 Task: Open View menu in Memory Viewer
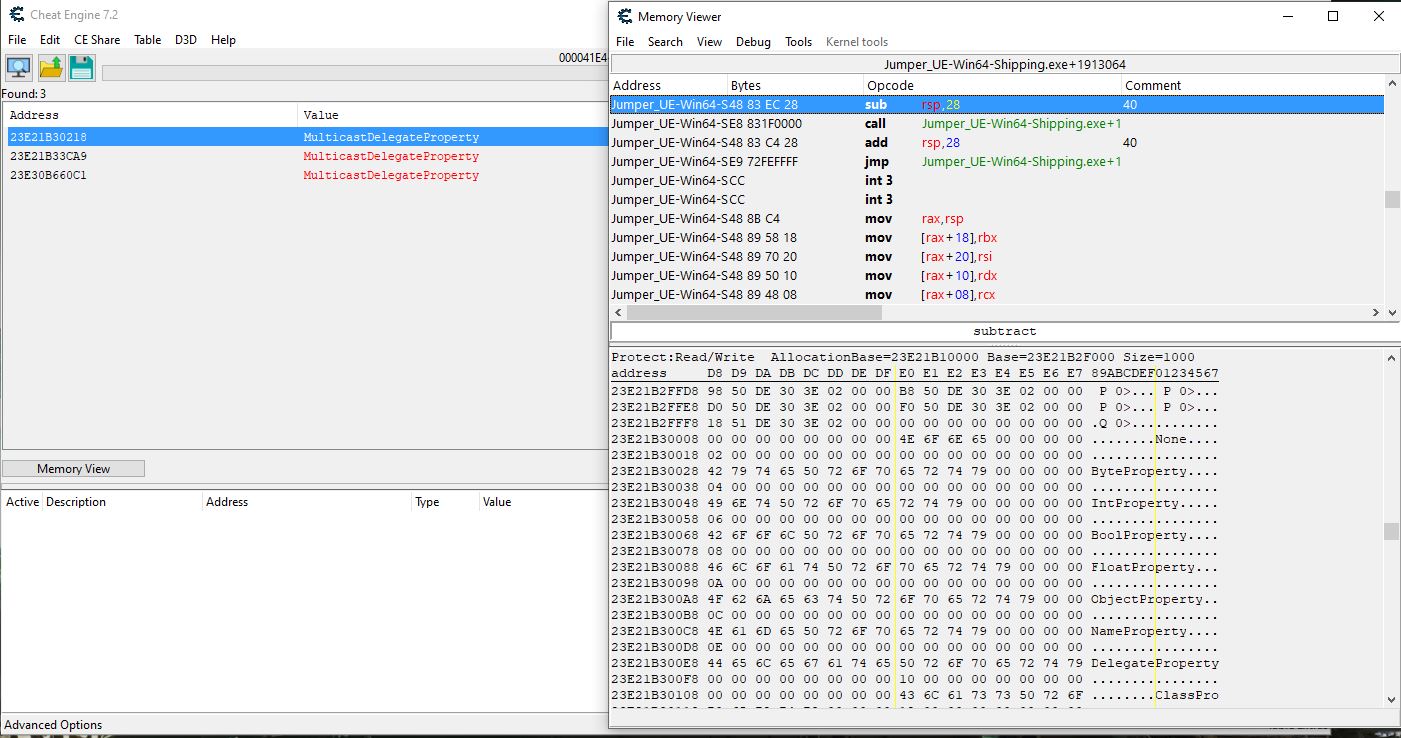709,42
